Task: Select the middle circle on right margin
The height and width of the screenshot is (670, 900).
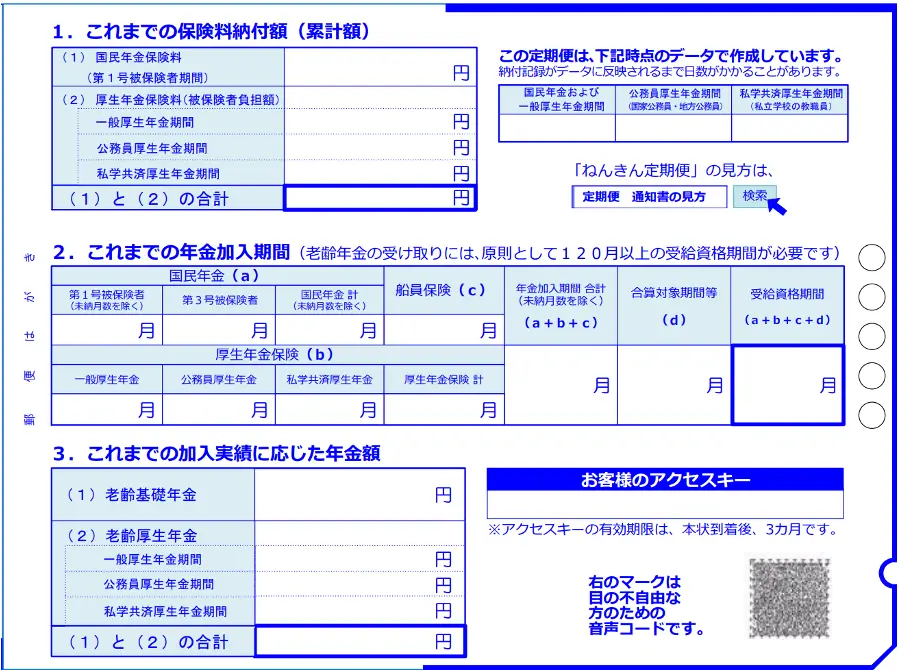Action: click(872, 336)
